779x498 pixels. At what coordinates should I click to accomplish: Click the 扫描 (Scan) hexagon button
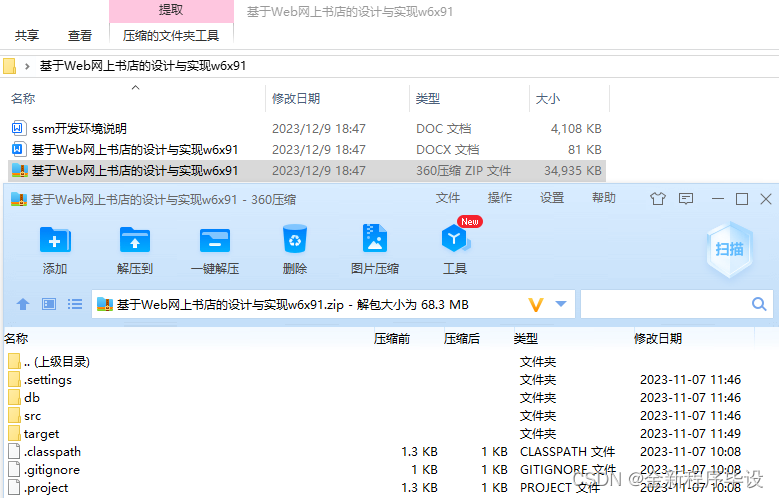point(729,249)
